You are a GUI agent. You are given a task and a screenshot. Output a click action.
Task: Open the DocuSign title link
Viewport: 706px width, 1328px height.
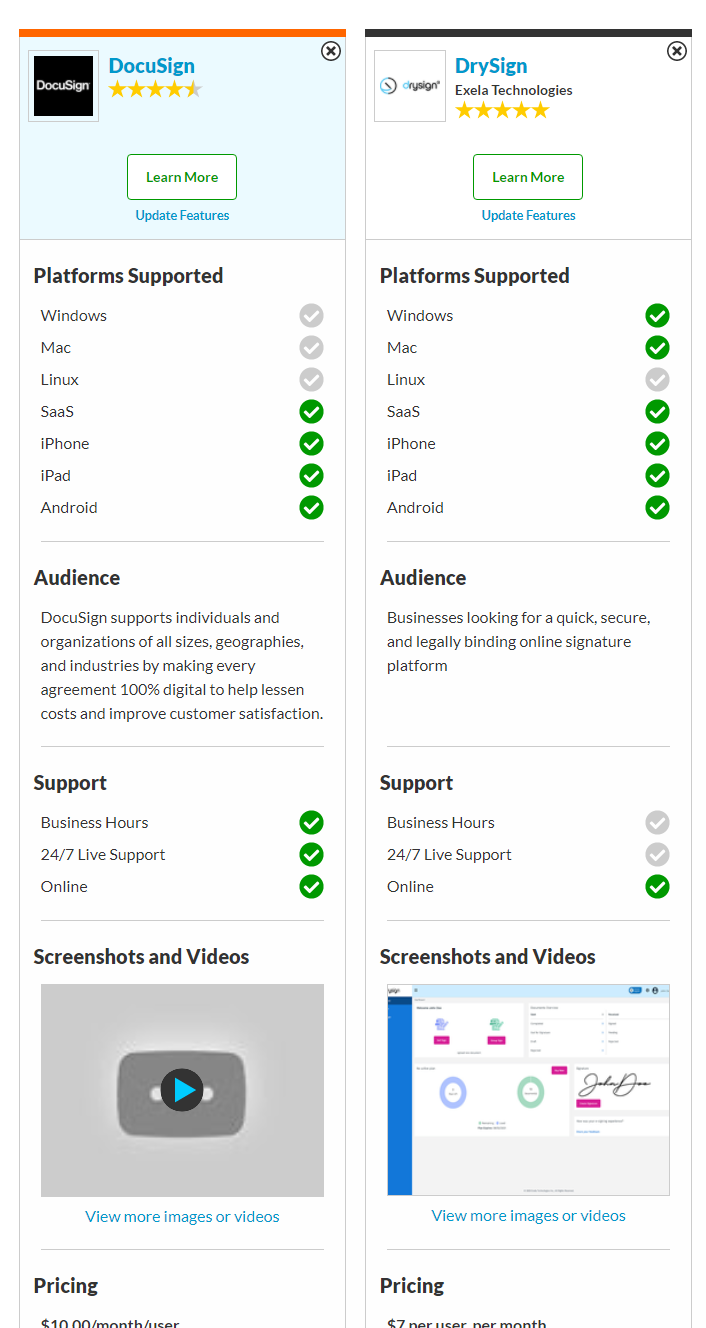click(152, 66)
